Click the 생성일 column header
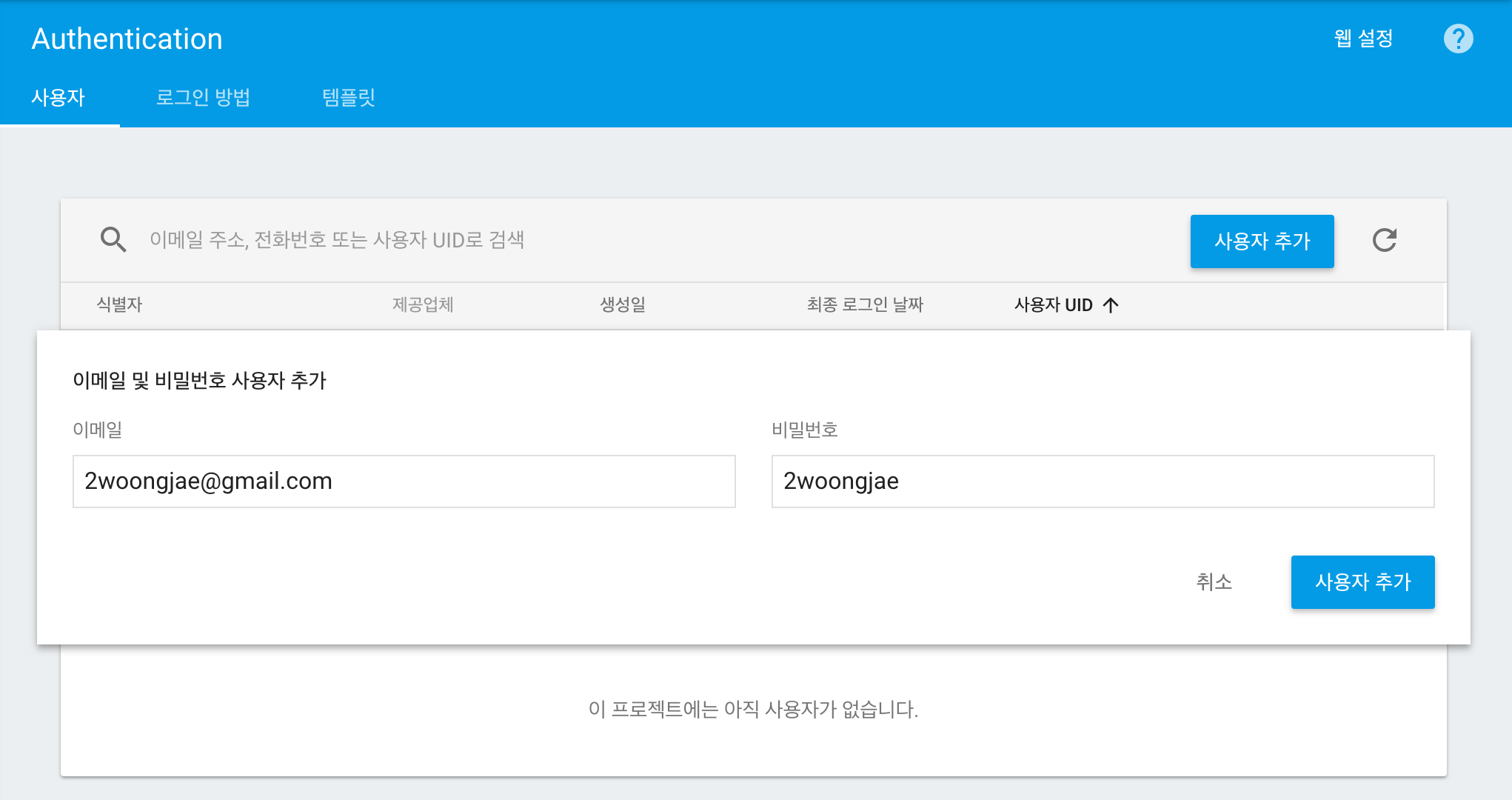 click(622, 305)
